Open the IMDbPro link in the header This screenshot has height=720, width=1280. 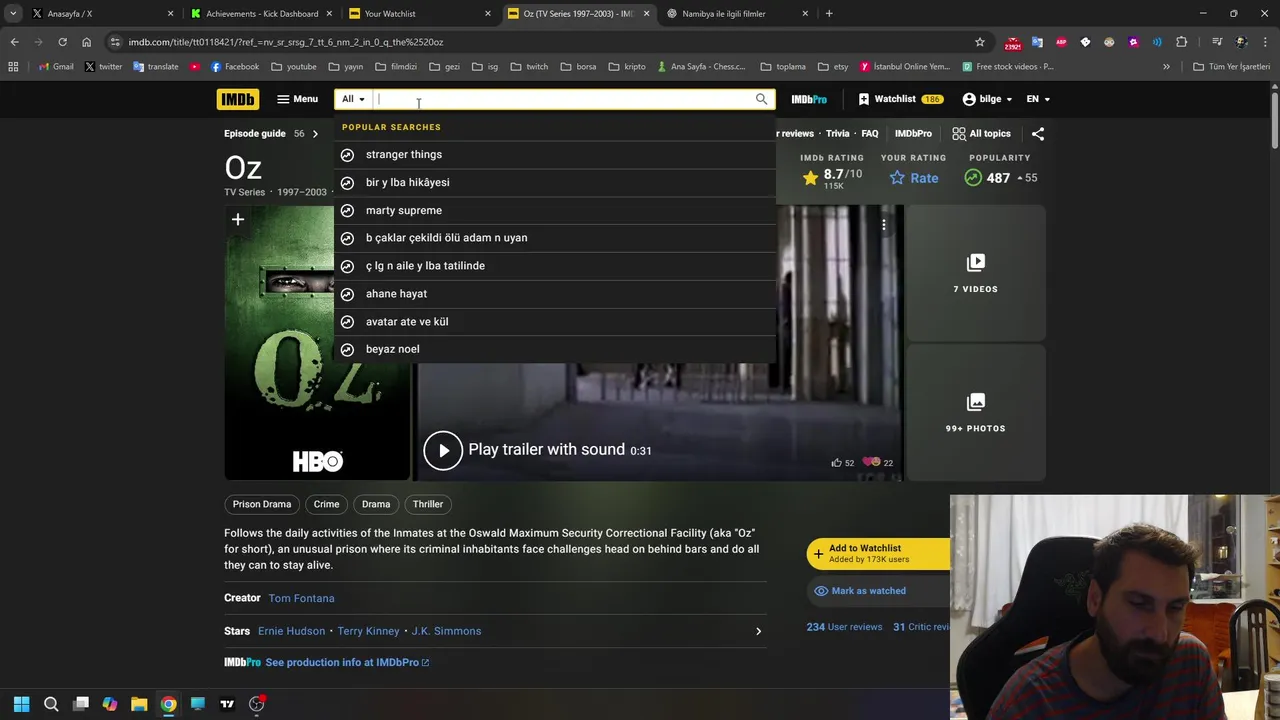(x=808, y=99)
